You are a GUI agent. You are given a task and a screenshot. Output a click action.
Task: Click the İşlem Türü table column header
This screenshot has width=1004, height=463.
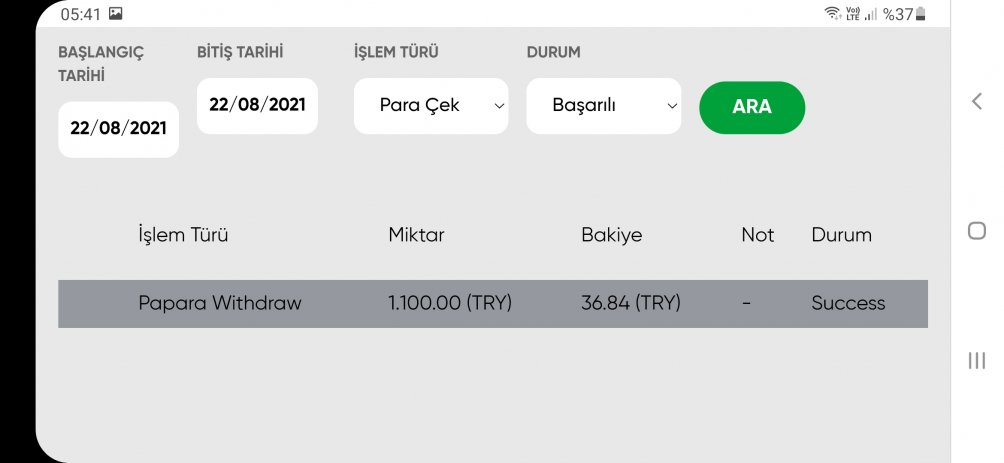[x=183, y=235]
